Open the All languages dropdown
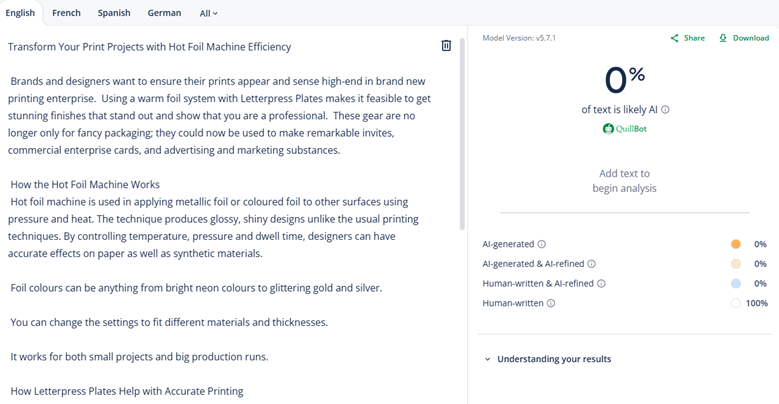 pyautogui.click(x=208, y=14)
